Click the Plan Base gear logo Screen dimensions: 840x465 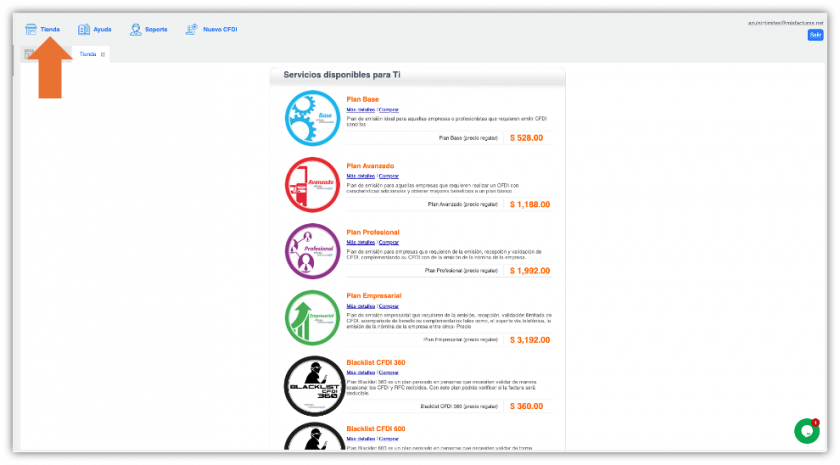coord(312,118)
